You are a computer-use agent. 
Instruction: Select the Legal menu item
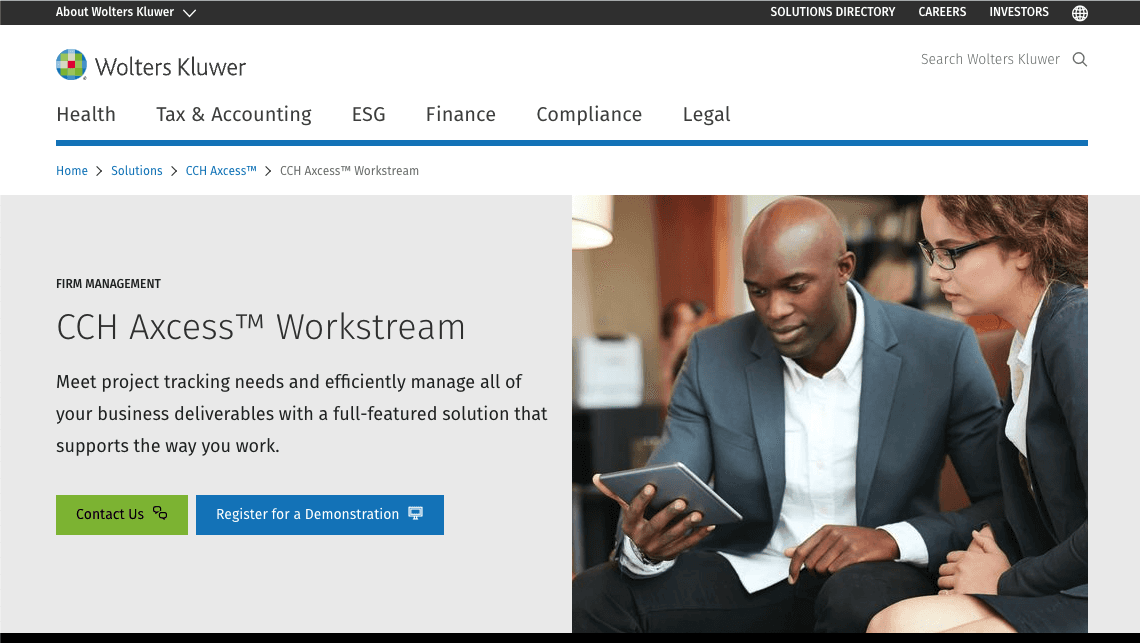tap(706, 114)
